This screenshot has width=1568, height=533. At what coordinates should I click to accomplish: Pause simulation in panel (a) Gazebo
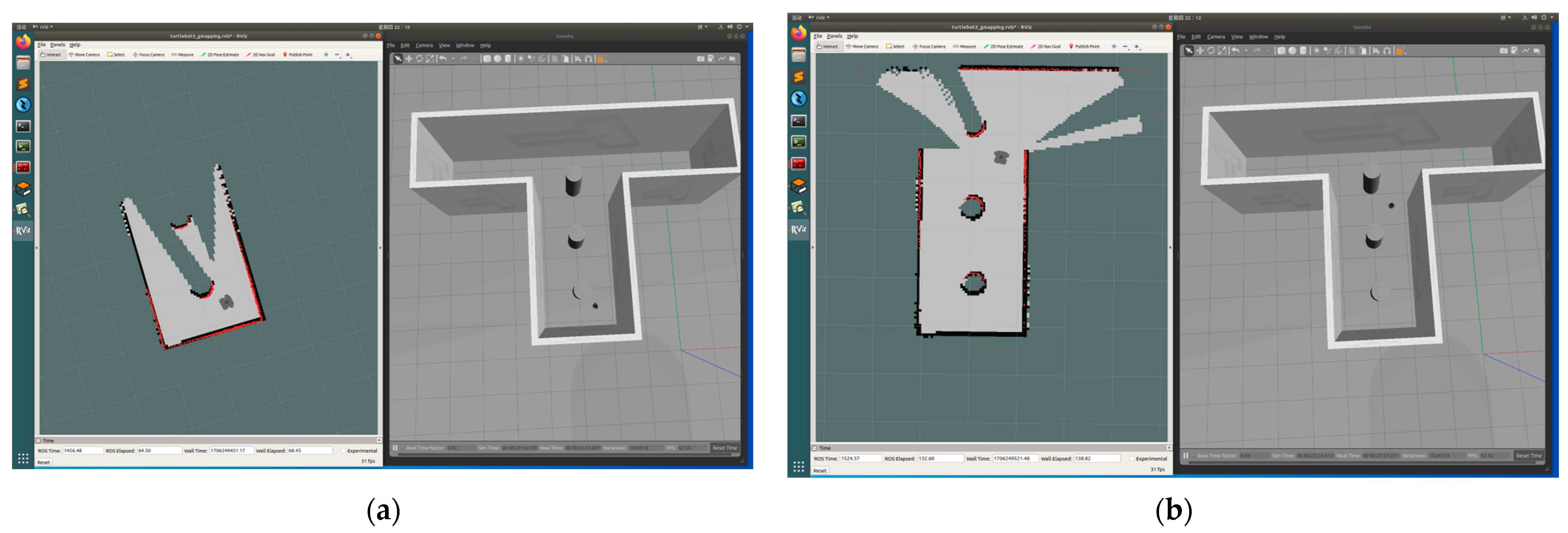coord(395,448)
